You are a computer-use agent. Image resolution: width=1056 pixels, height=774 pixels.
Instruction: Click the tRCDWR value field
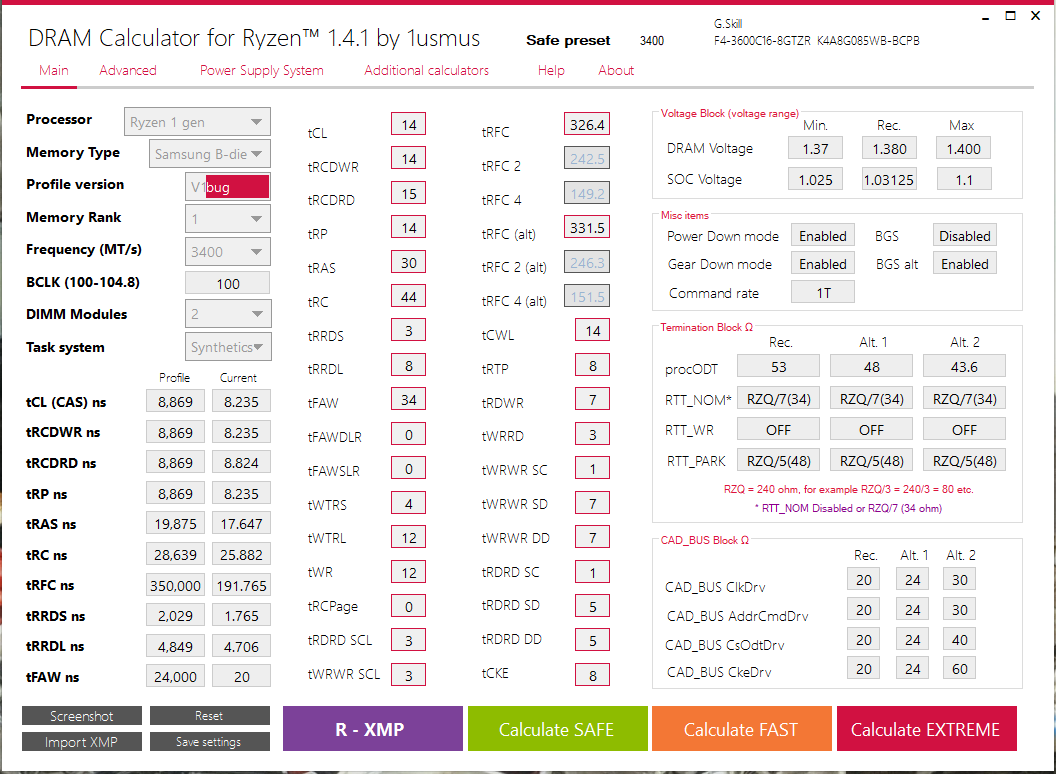point(408,158)
